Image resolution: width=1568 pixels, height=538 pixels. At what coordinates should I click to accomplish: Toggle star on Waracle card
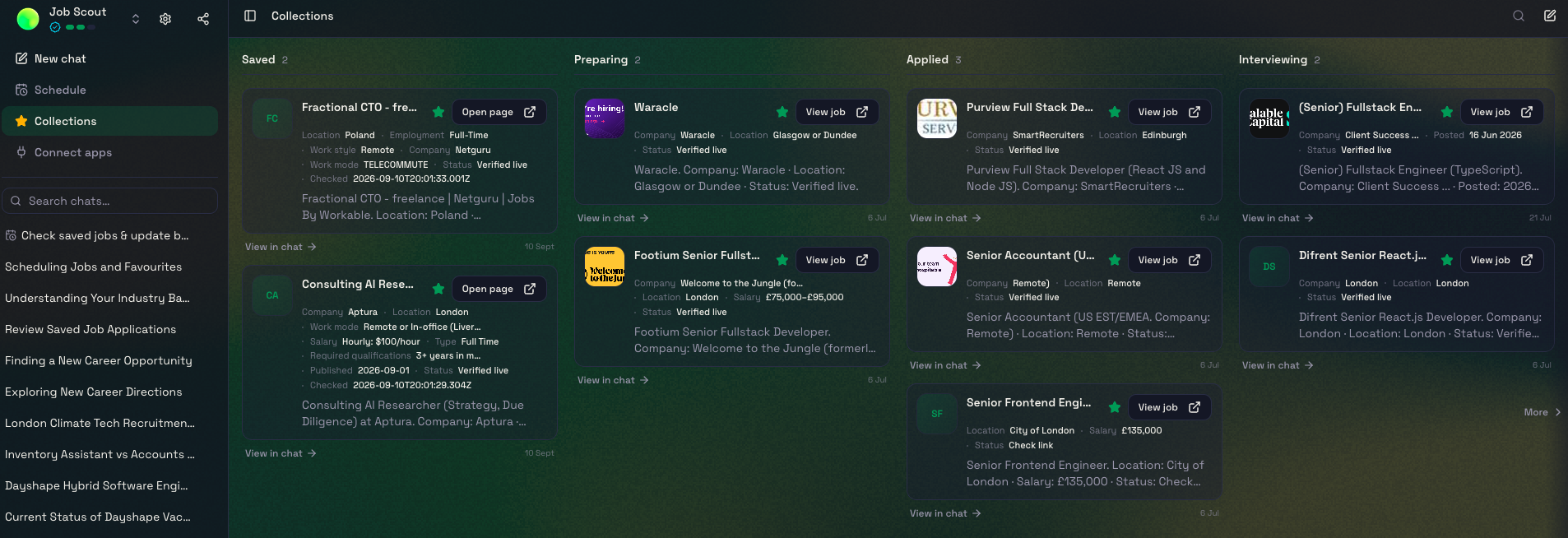tap(782, 112)
